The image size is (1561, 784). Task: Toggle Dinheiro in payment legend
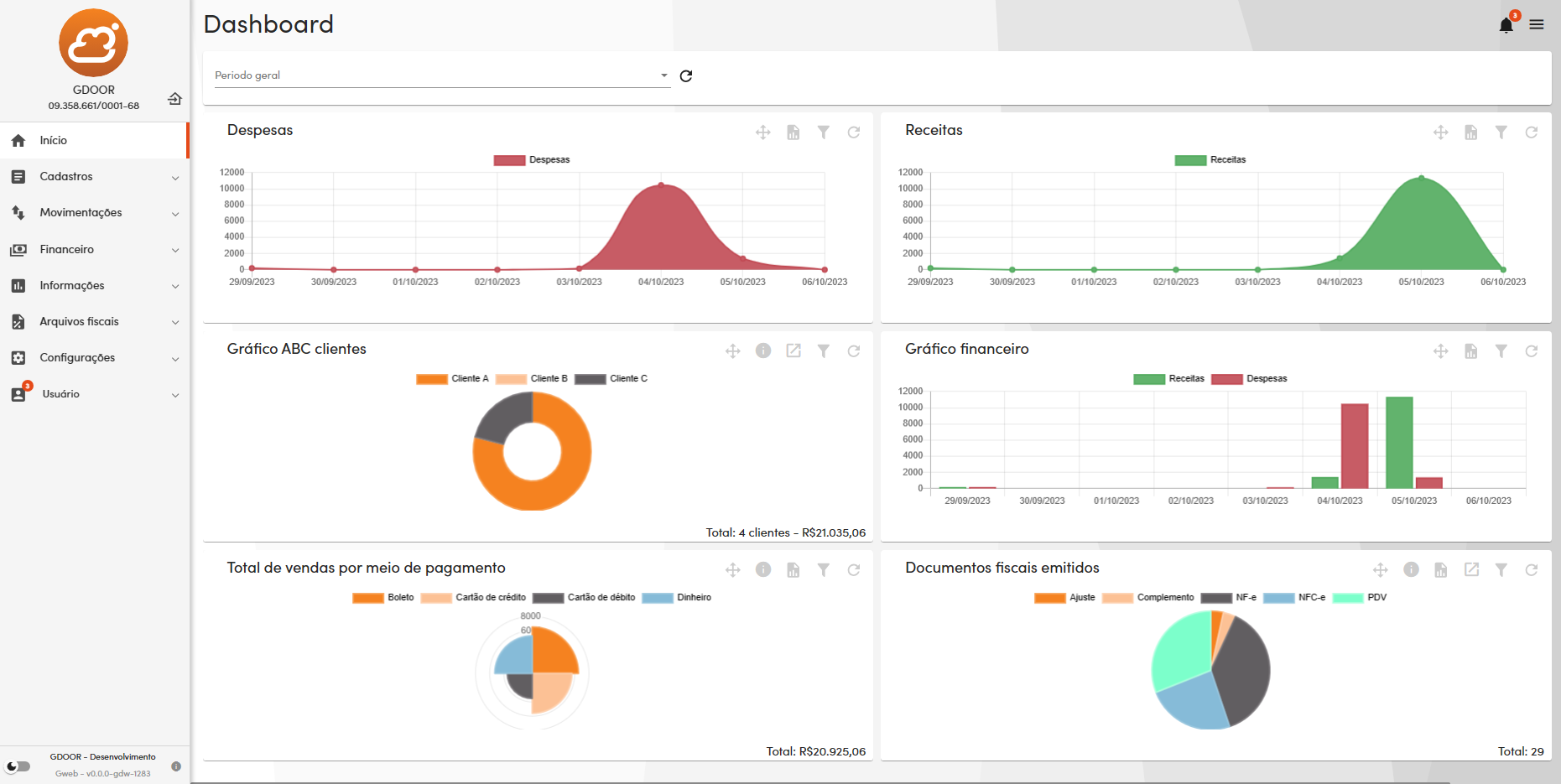click(x=677, y=598)
